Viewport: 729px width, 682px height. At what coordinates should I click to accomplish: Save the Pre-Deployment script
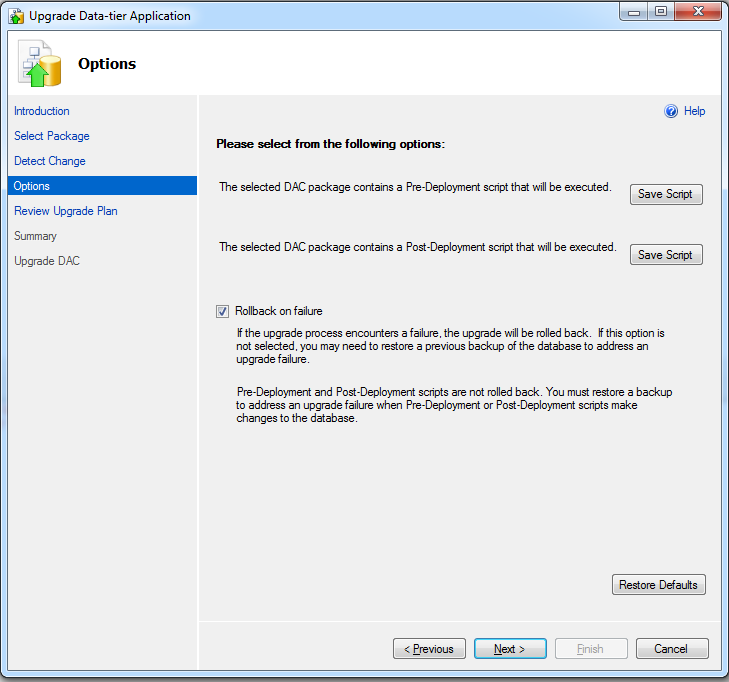pyautogui.click(x=666, y=194)
